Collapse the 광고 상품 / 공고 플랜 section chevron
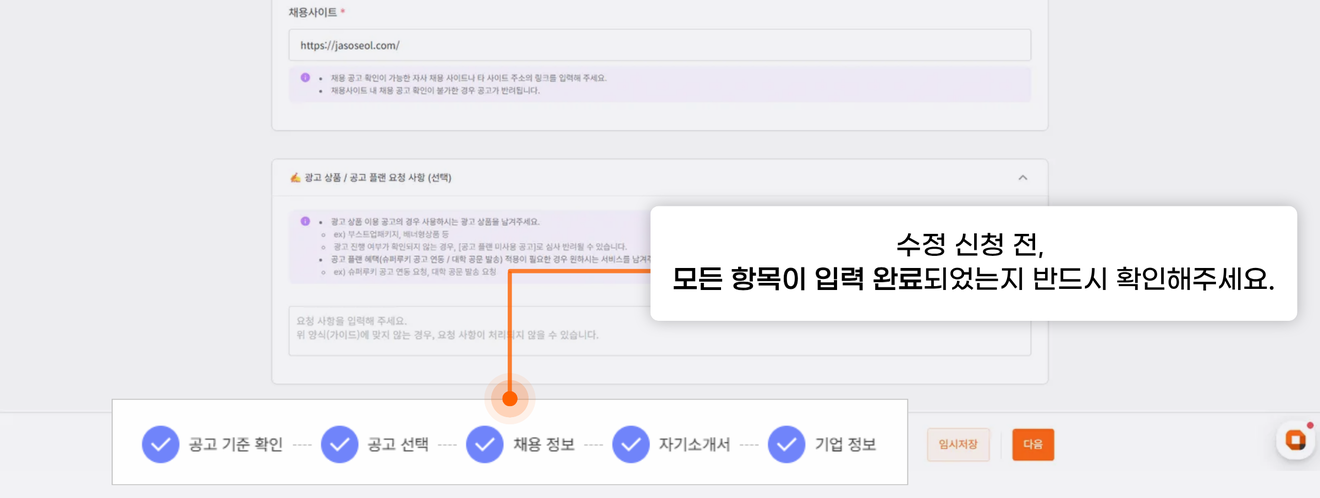 (1022, 178)
